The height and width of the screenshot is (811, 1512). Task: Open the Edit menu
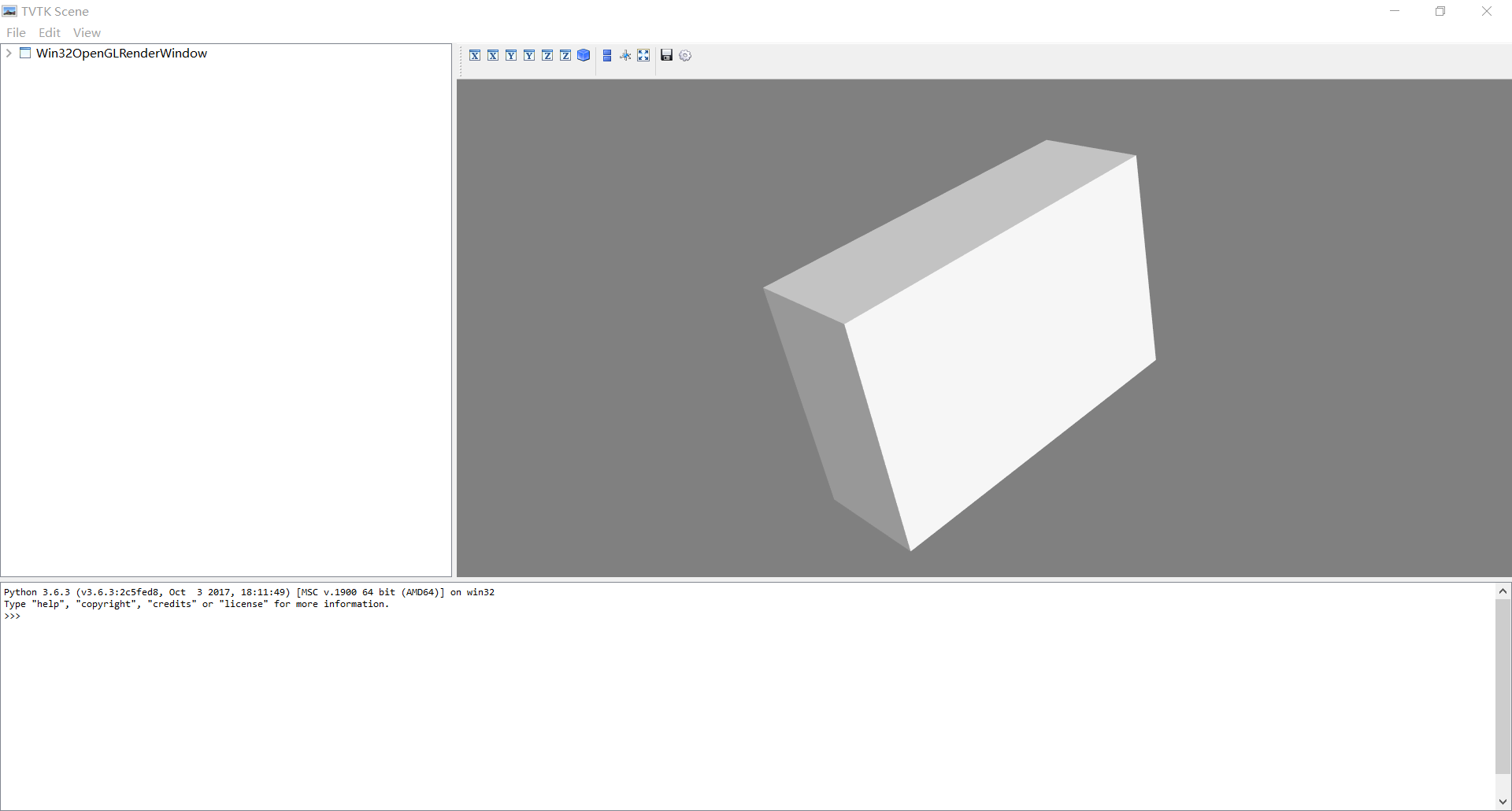tap(49, 32)
